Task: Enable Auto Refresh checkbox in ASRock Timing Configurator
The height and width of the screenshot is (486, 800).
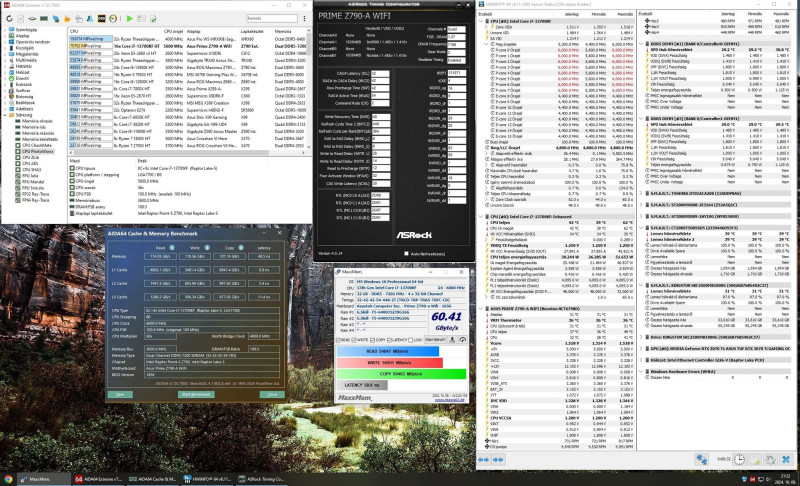Action: coord(406,253)
